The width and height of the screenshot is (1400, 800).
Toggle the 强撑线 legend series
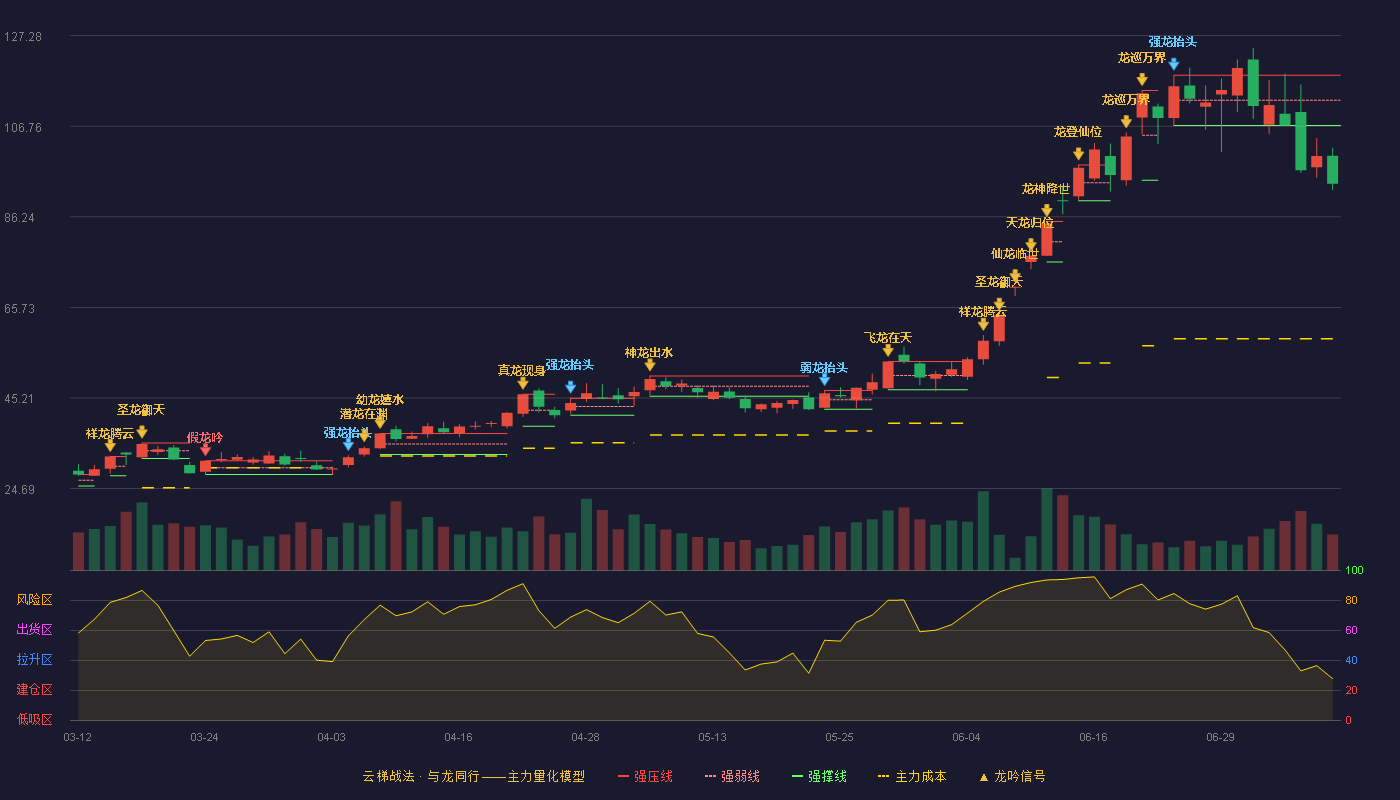click(x=819, y=776)
